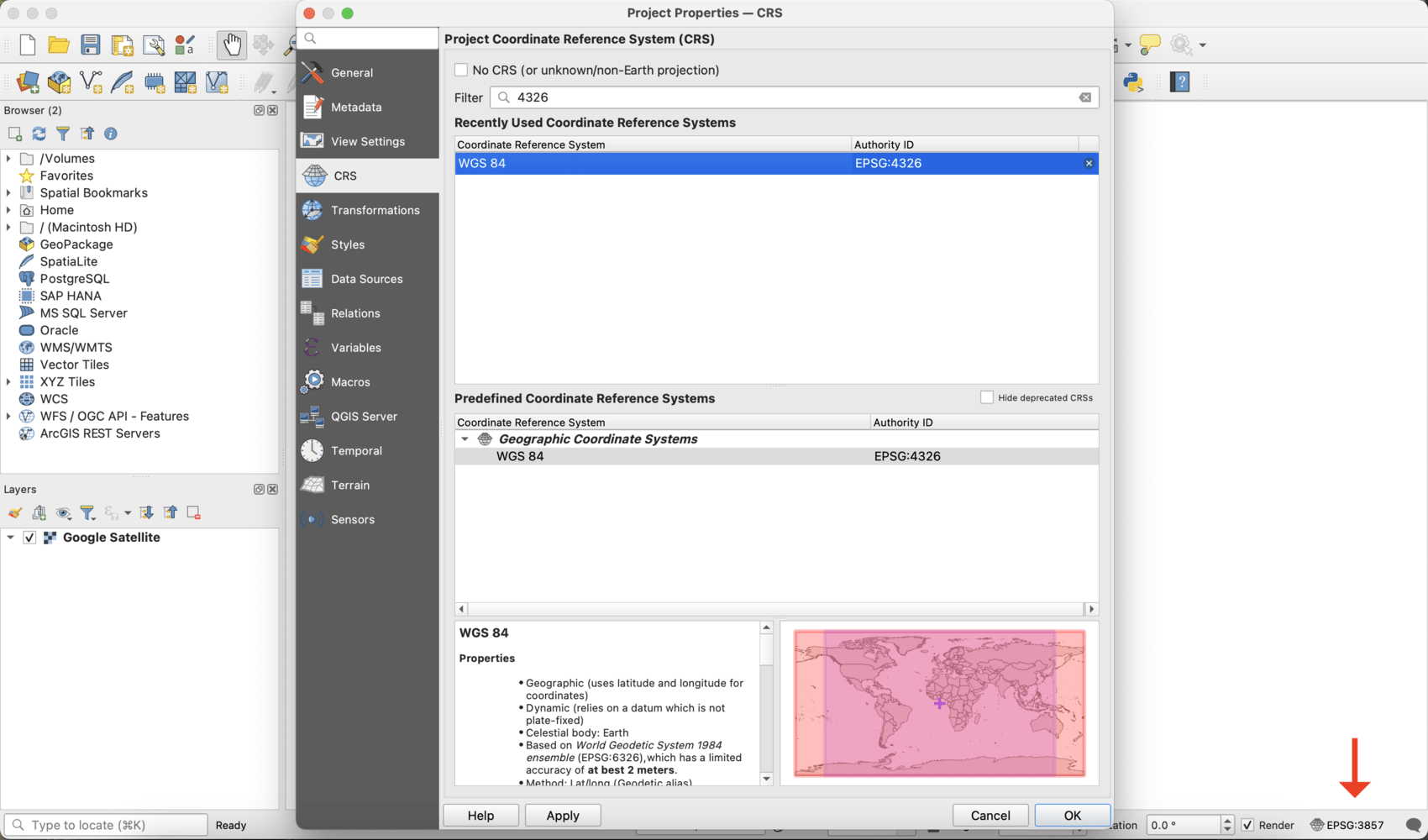Click Remove Layer icon in Layers panel

pos(194,512)
